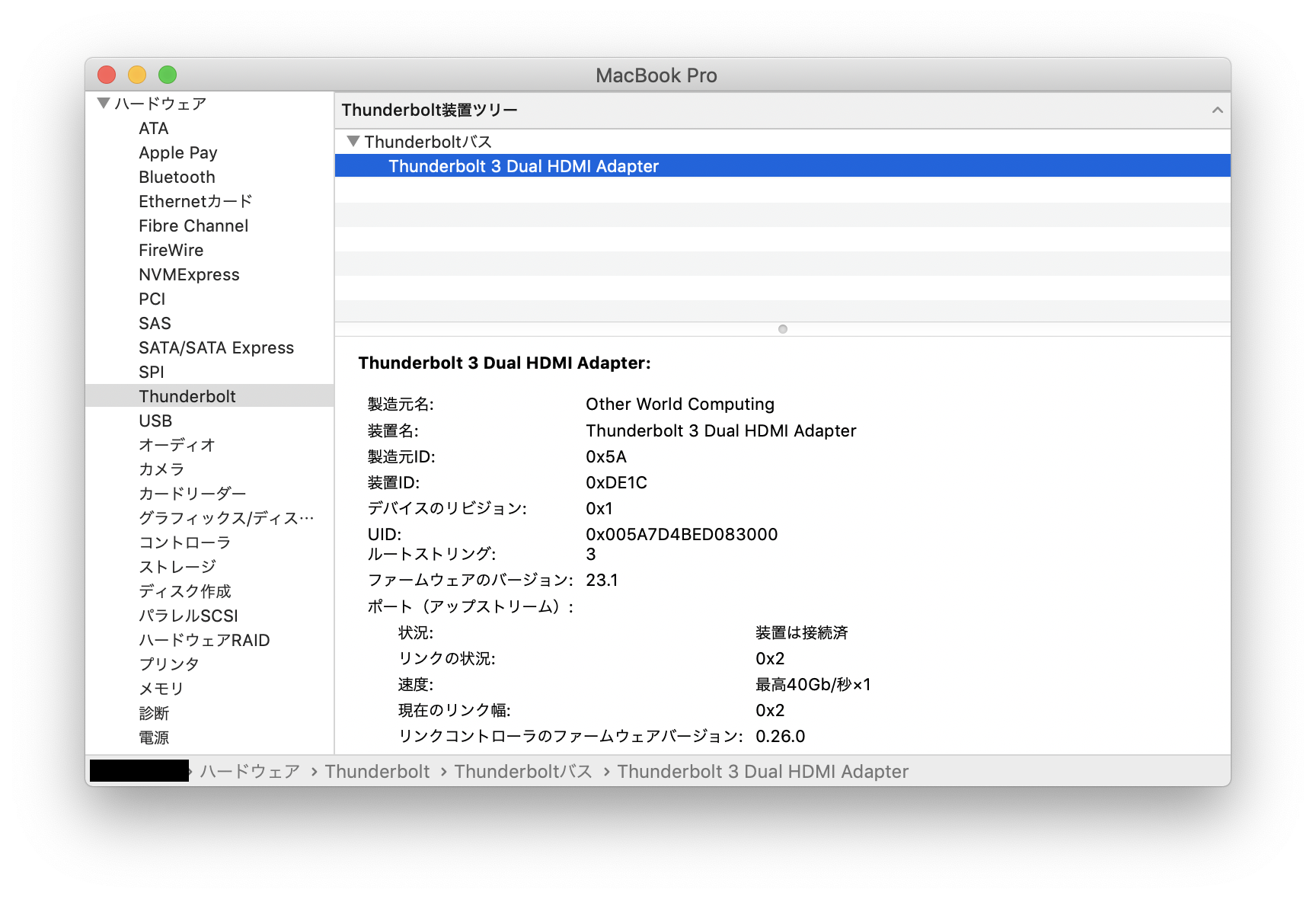
Task: Click the detail heading Thunderbolt 3 Dual HDMI Adapter:
Action: point(504,363)
